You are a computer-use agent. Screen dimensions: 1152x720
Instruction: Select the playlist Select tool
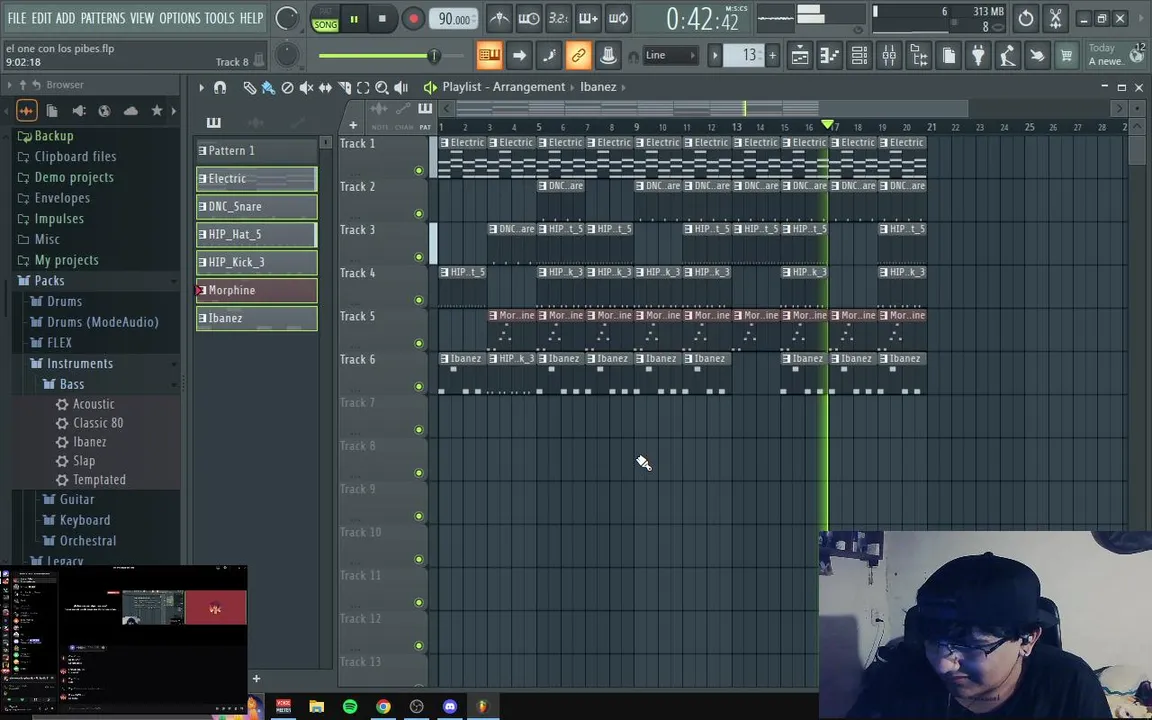(x=363, y=88)
